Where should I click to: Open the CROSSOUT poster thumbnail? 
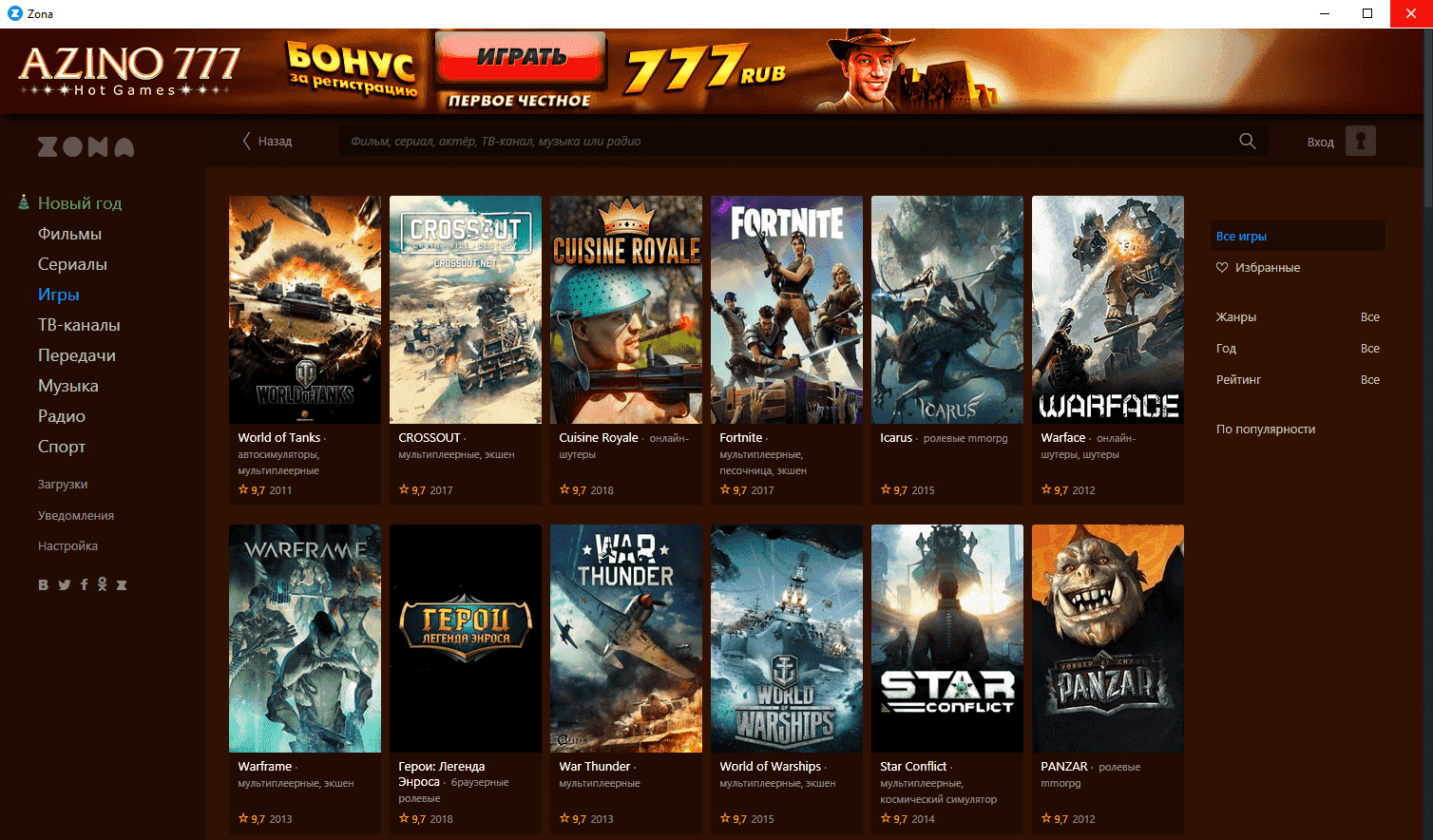coord(466,310)
